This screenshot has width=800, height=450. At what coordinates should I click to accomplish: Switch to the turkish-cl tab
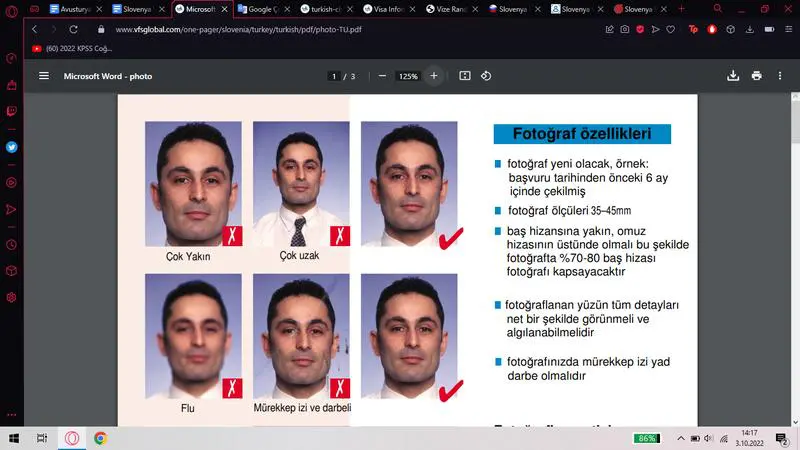[x=327, y=9]
